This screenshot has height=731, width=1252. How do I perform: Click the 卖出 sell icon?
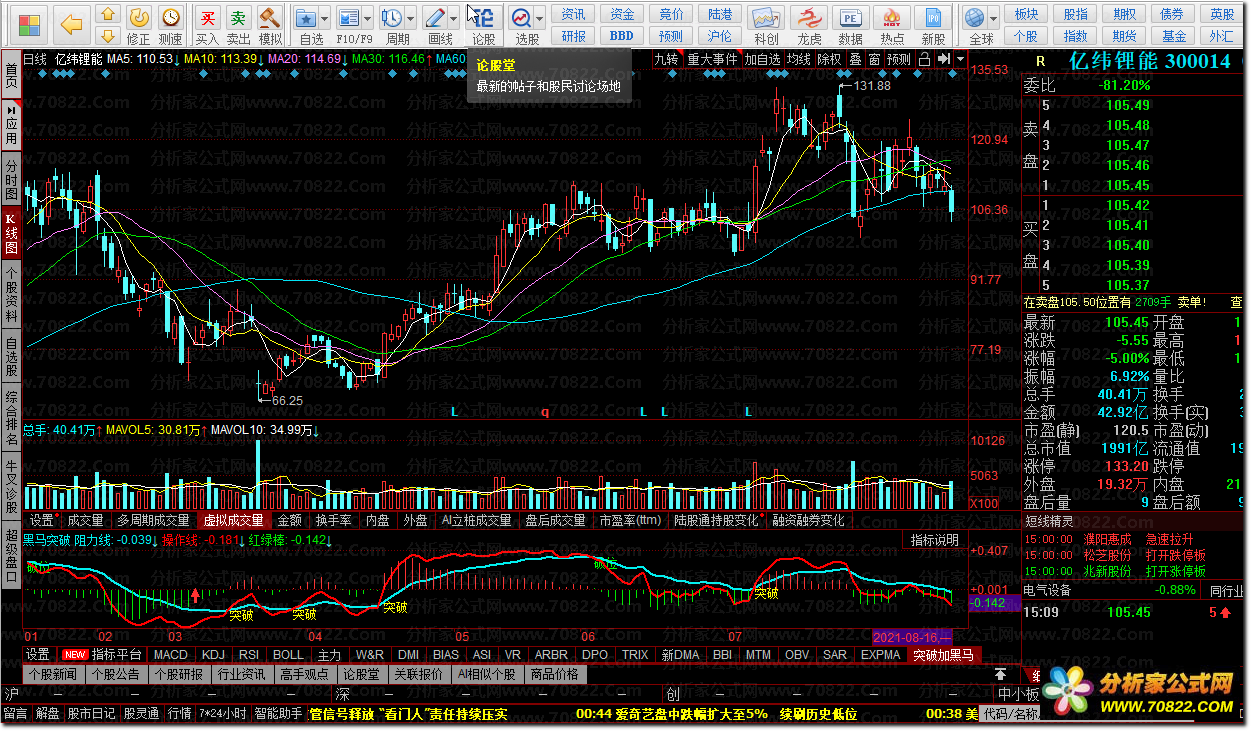click(238, 26)
